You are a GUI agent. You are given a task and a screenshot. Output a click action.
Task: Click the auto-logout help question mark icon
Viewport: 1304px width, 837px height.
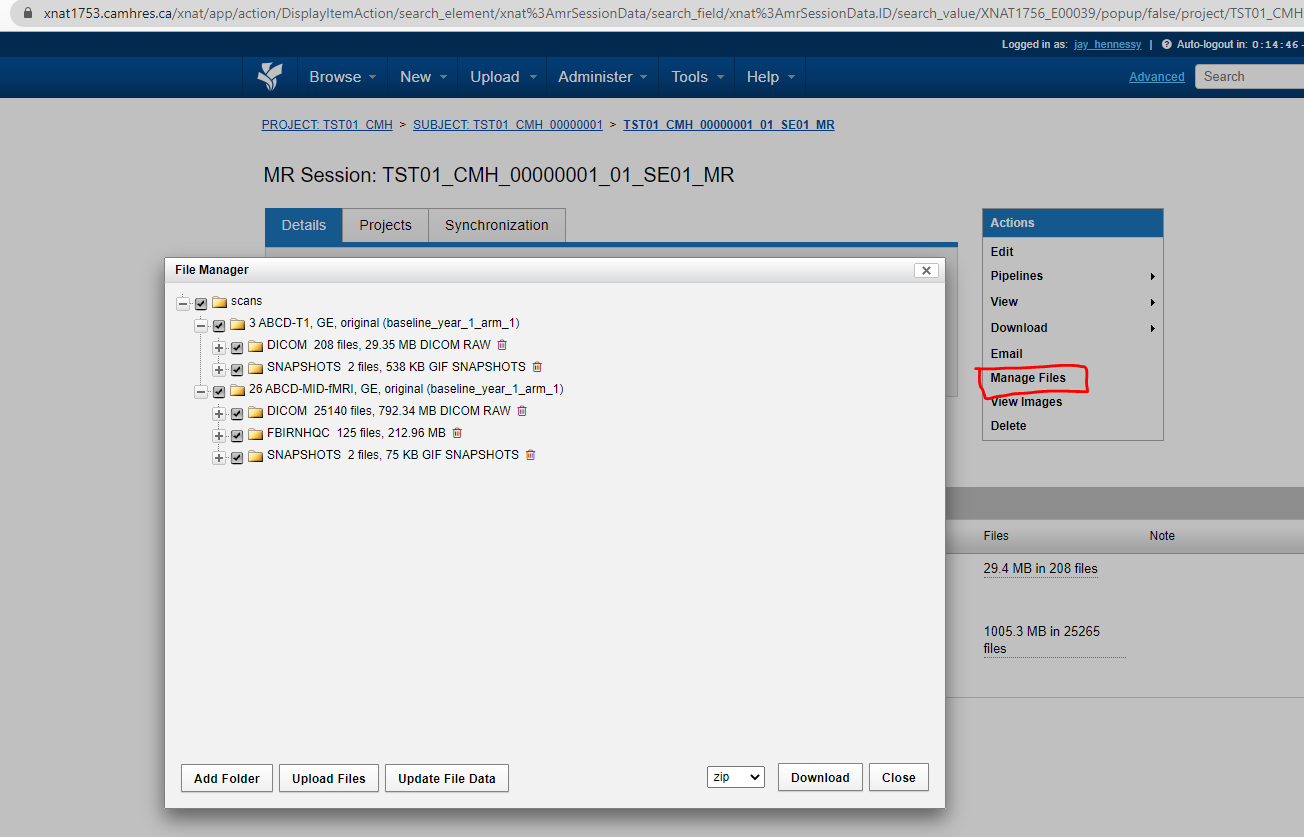[x=1166, y=45]
